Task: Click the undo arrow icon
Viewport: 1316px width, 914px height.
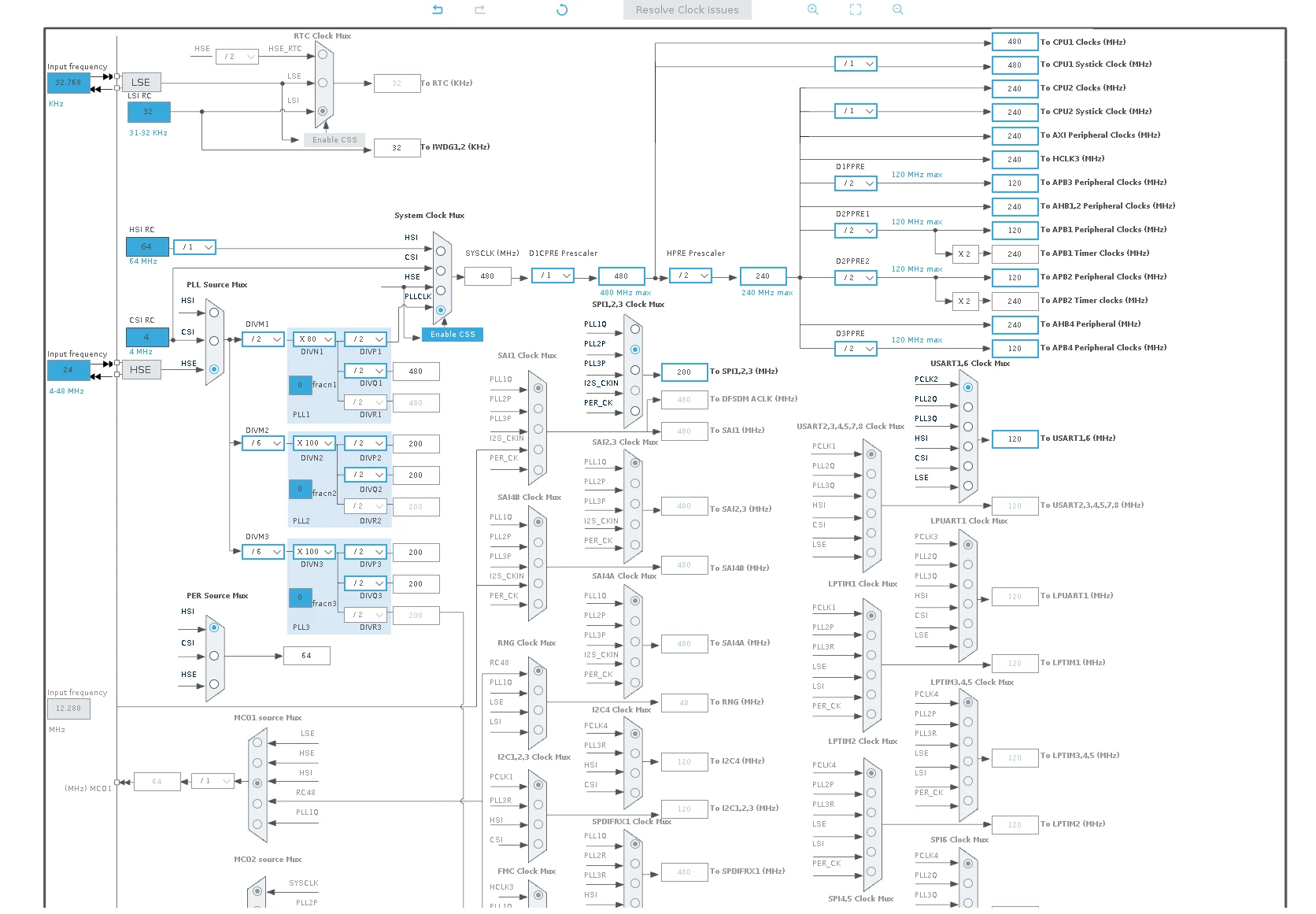Action: [438, 9]
